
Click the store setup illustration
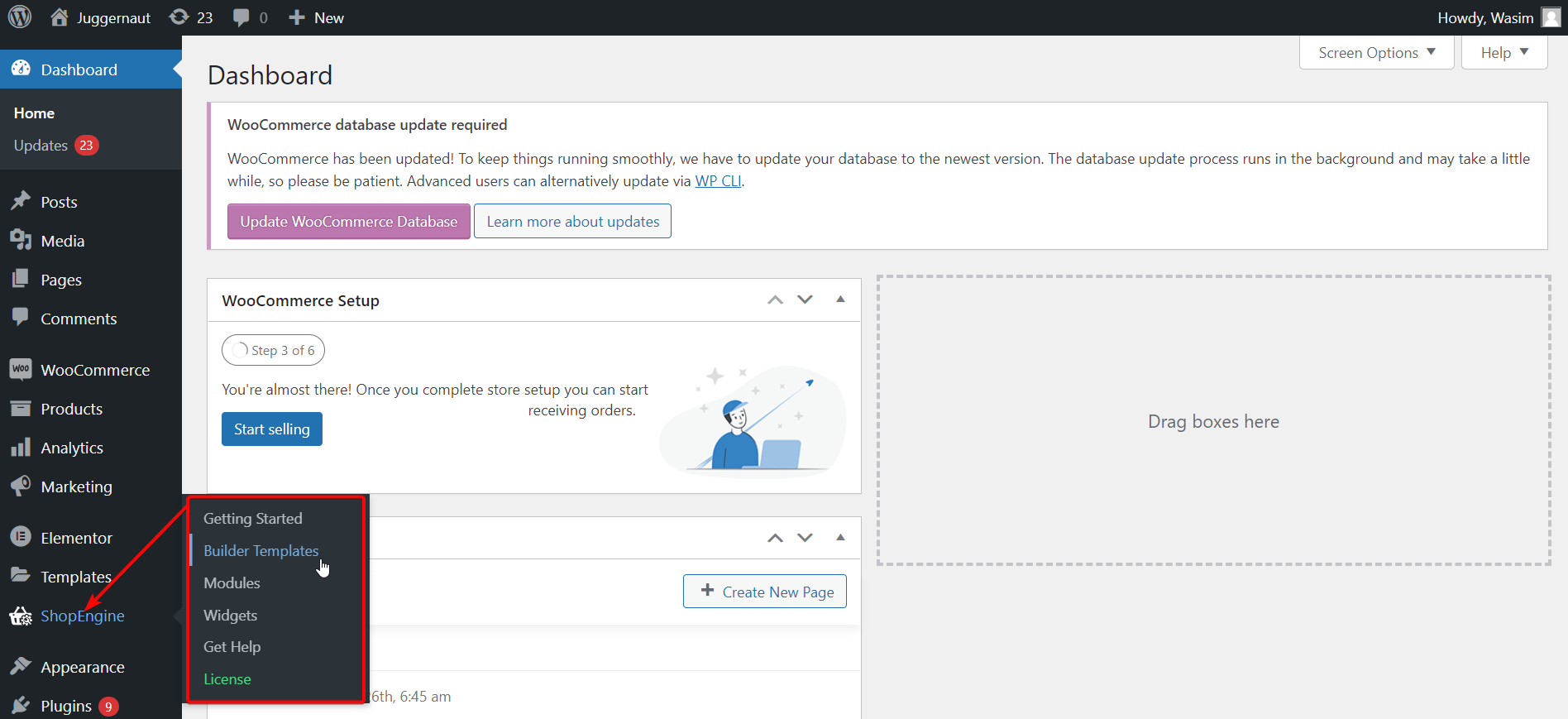click(x=753, y=420)
